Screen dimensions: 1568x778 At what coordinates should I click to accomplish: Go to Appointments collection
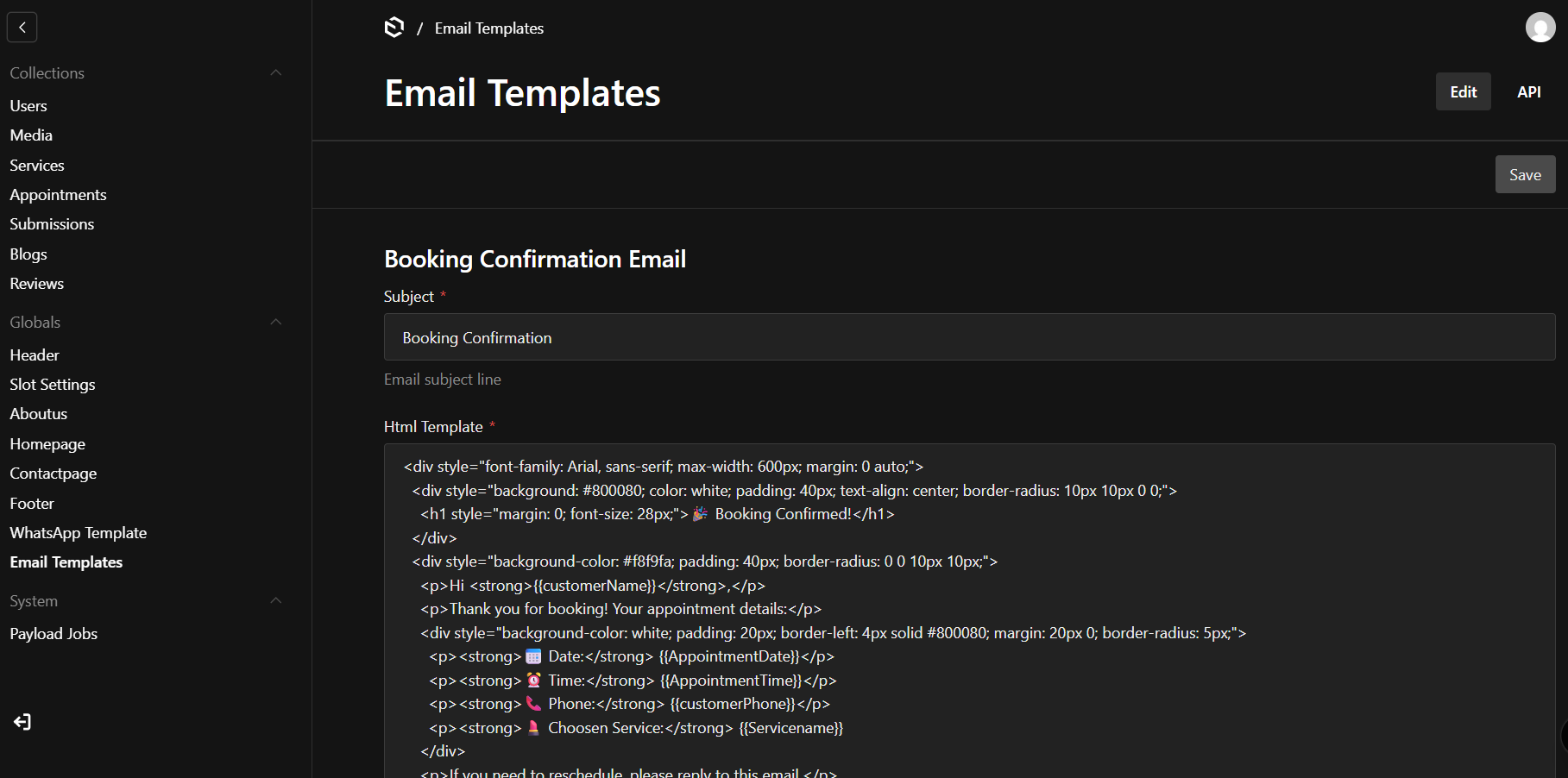[58, 195]
